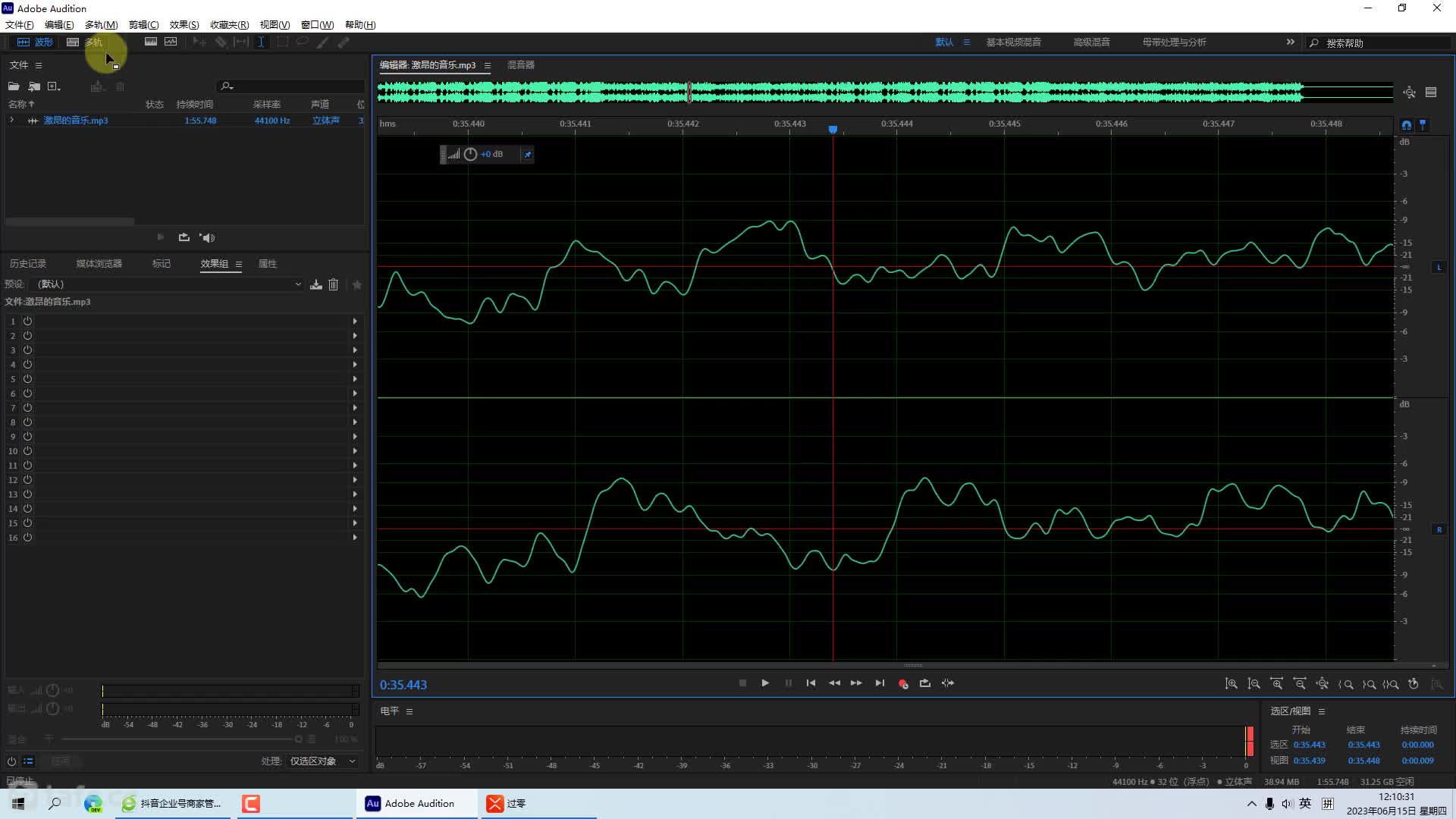Open 收藏夹(R) menu
Screen dimensions: 1456x819
pos(229,25)
